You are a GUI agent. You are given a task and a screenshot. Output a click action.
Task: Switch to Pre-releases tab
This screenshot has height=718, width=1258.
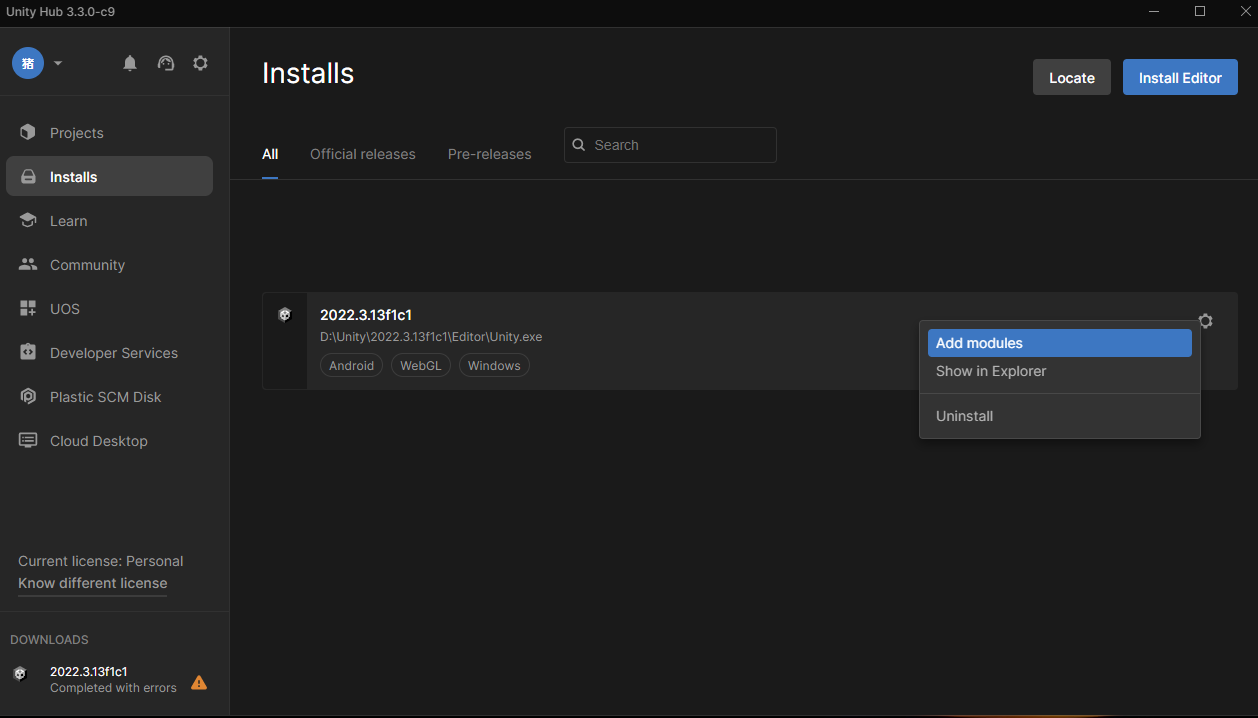(x=490, y=154)
